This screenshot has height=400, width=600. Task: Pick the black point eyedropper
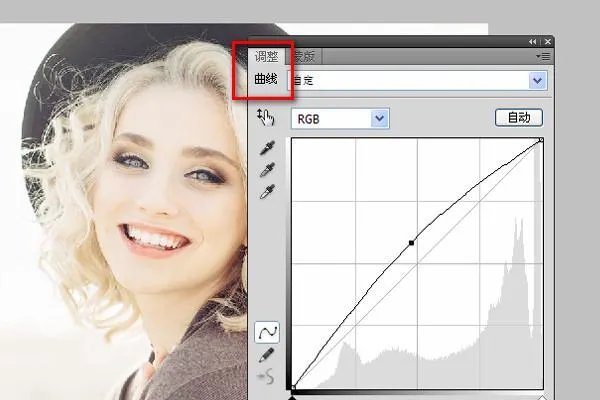267,148
